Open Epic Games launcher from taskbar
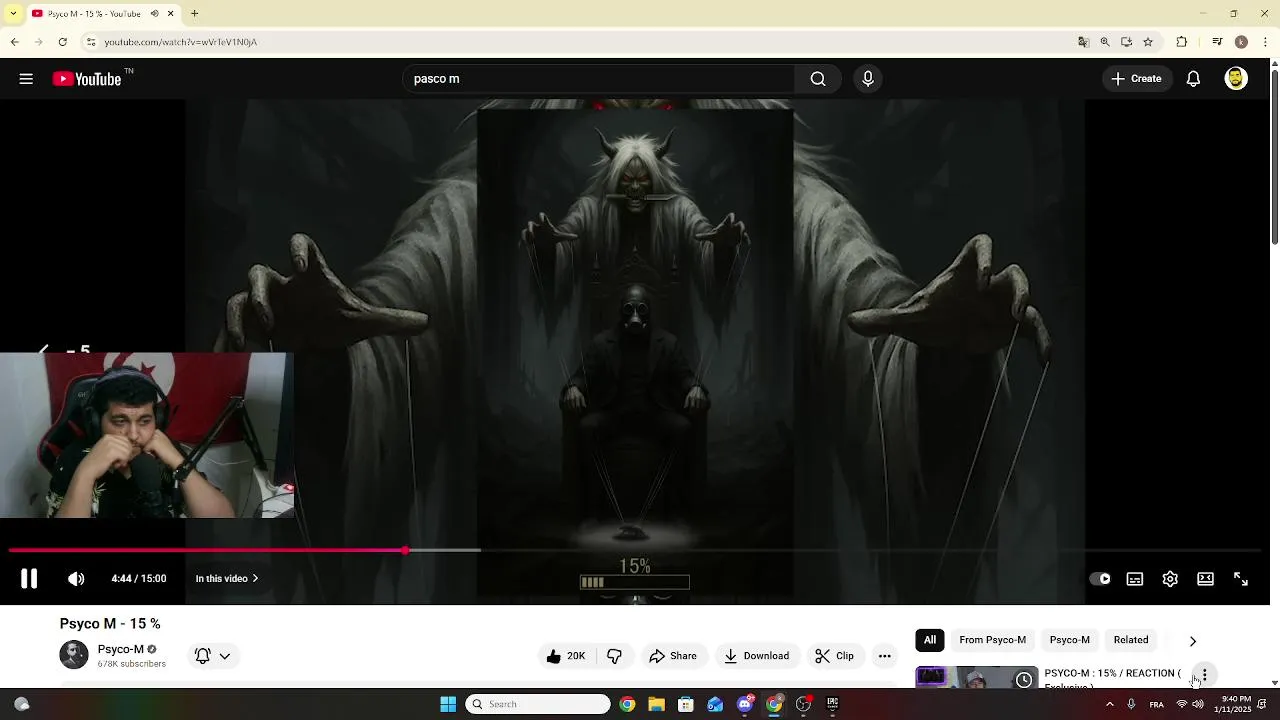1280x720 pixels. coord(832,704)
